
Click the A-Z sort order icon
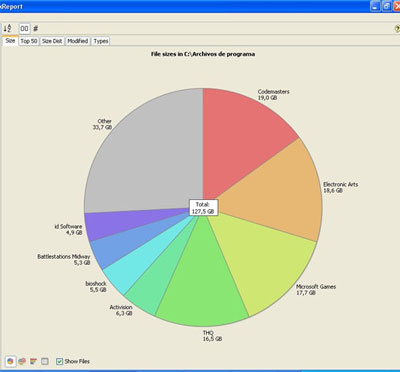[x=8, y=28]
